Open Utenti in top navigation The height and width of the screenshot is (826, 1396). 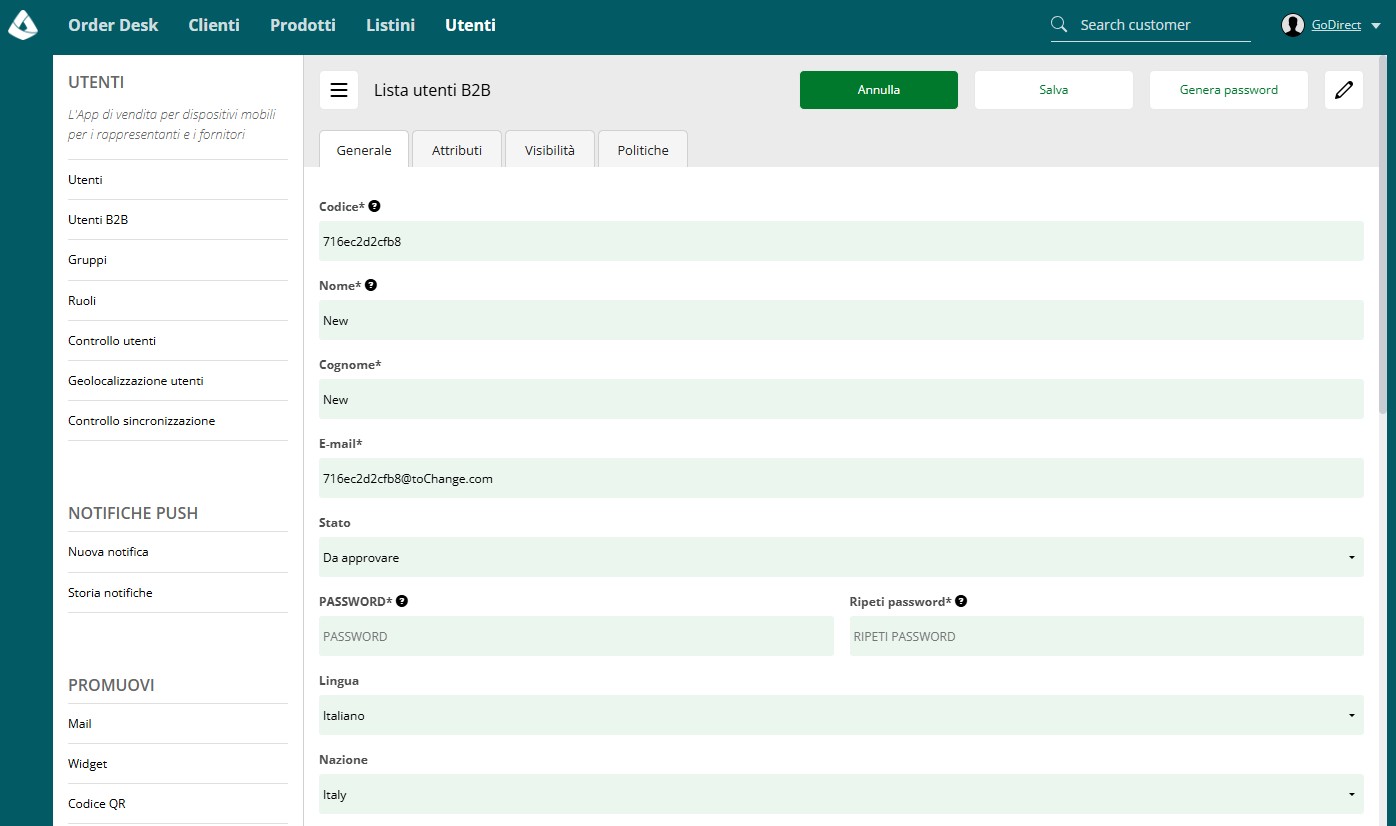pyautogui.click(x=470, y=25)
